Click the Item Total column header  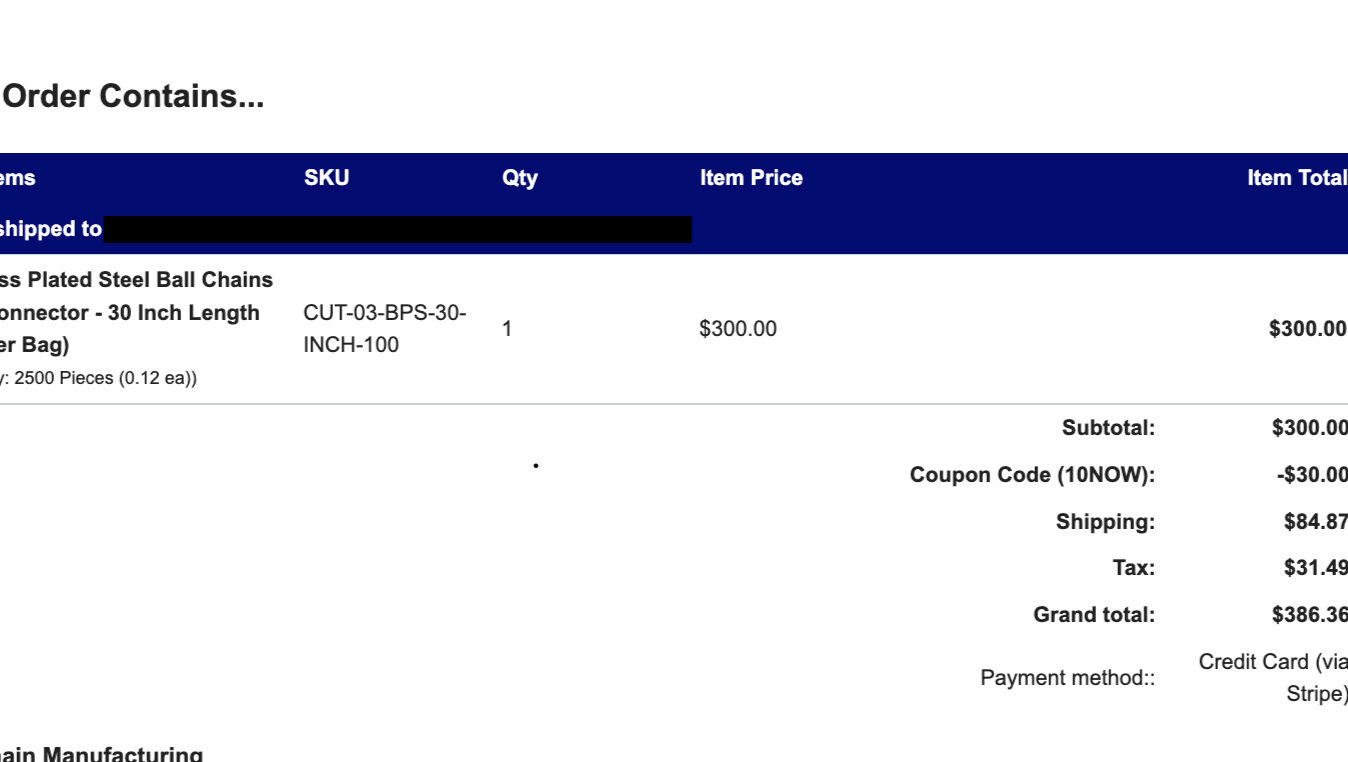[1296, 178]
